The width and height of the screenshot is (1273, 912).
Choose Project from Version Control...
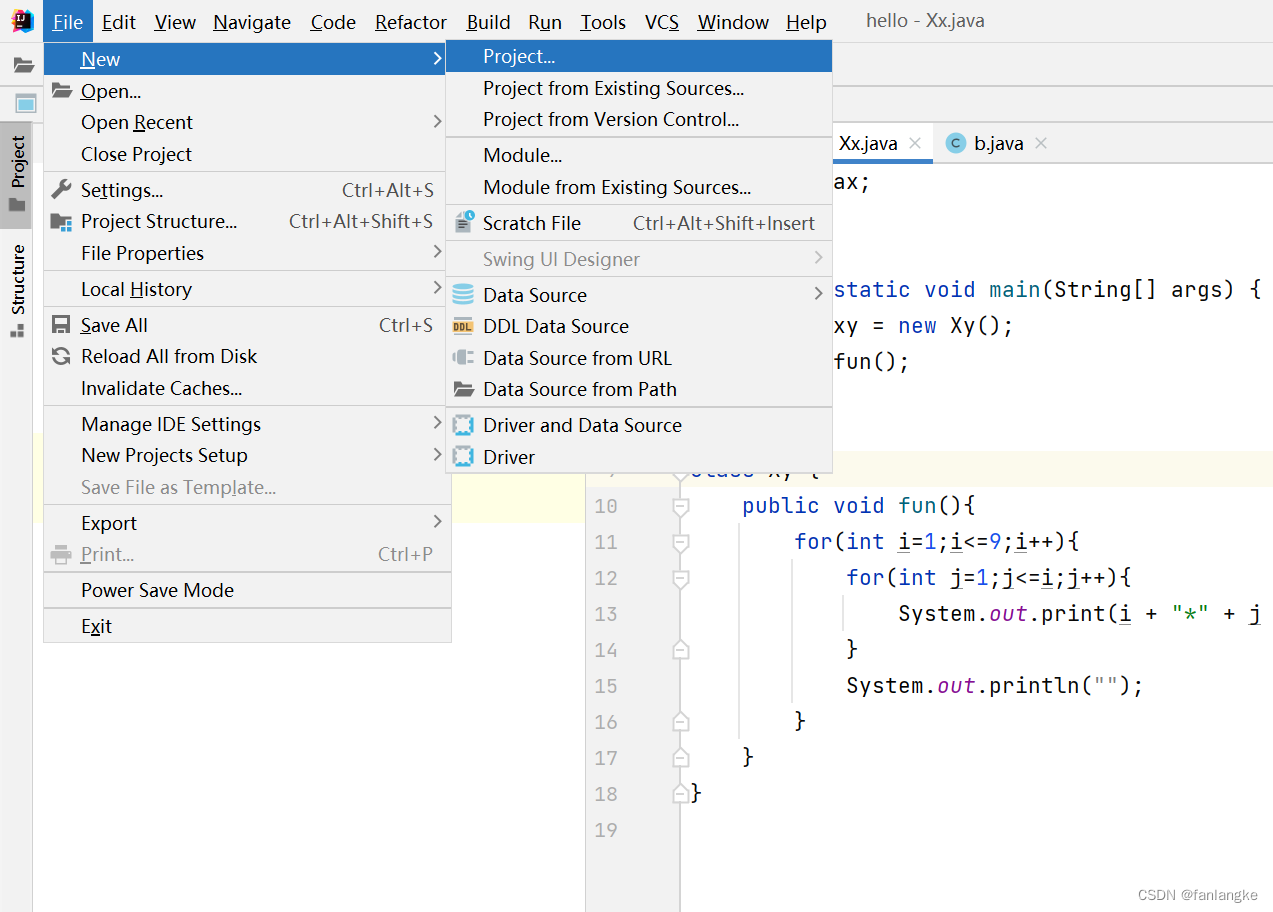[x=639, y=119]
